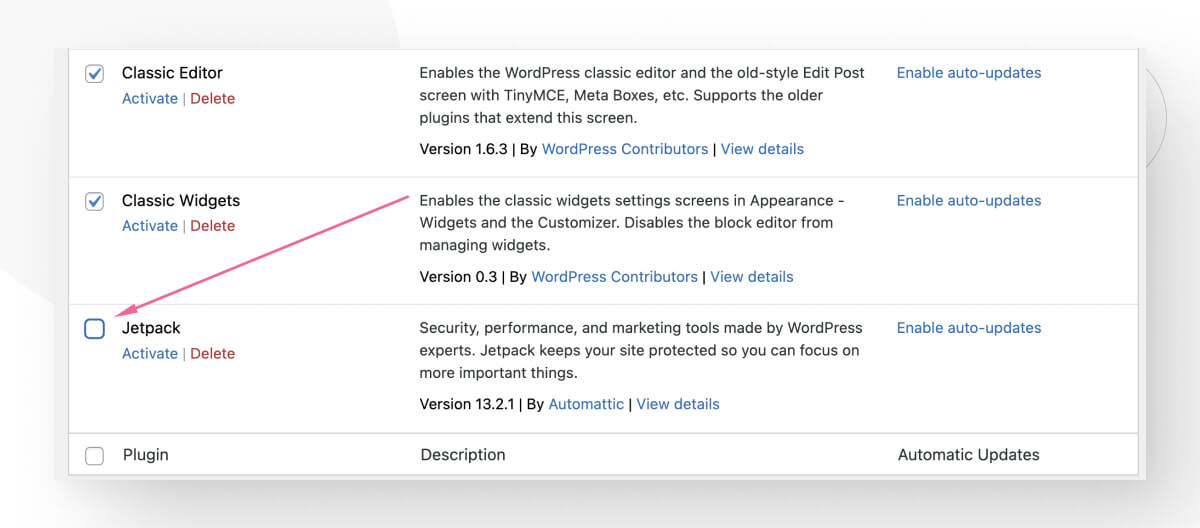The height and width of the screenshot is (528, 1200).
Task: Open View details for Jetpack
Action: (678, 404)
